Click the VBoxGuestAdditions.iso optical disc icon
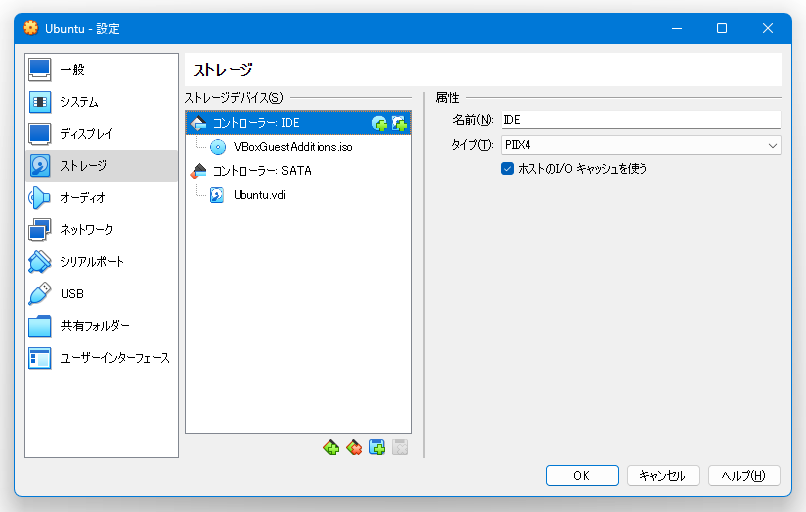Image resolution: width=806 pixels, height=512 pixels. tap(218, 147)
